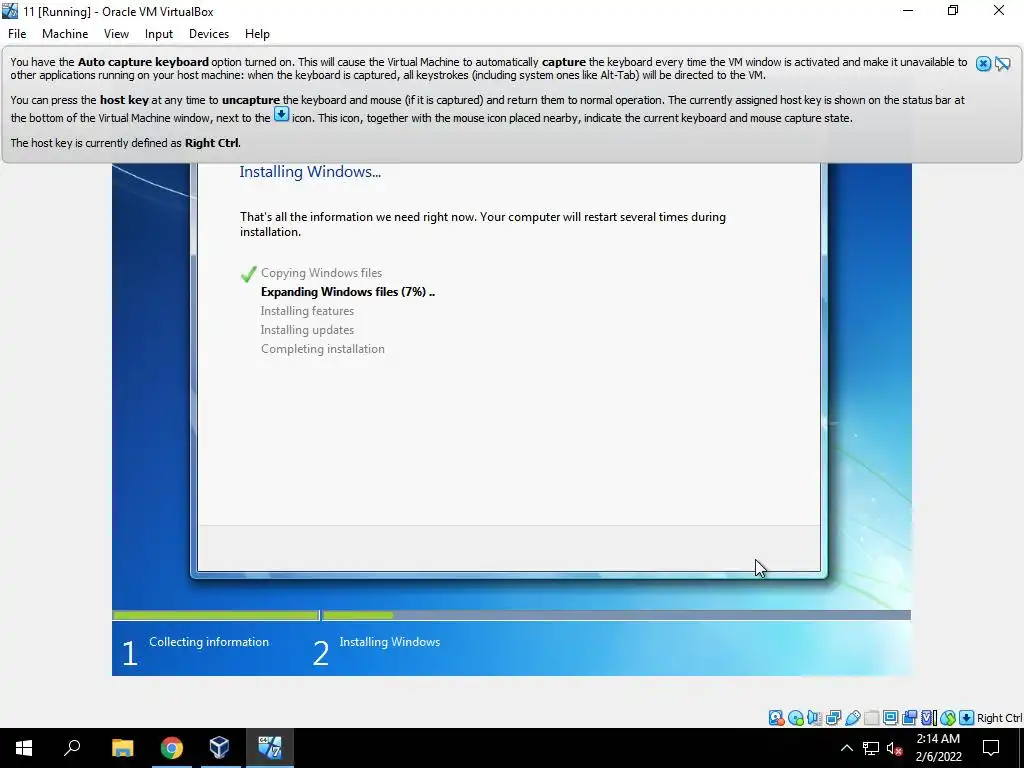Click the USB devices status icon
1024x768 pixels.
(853, 718)
